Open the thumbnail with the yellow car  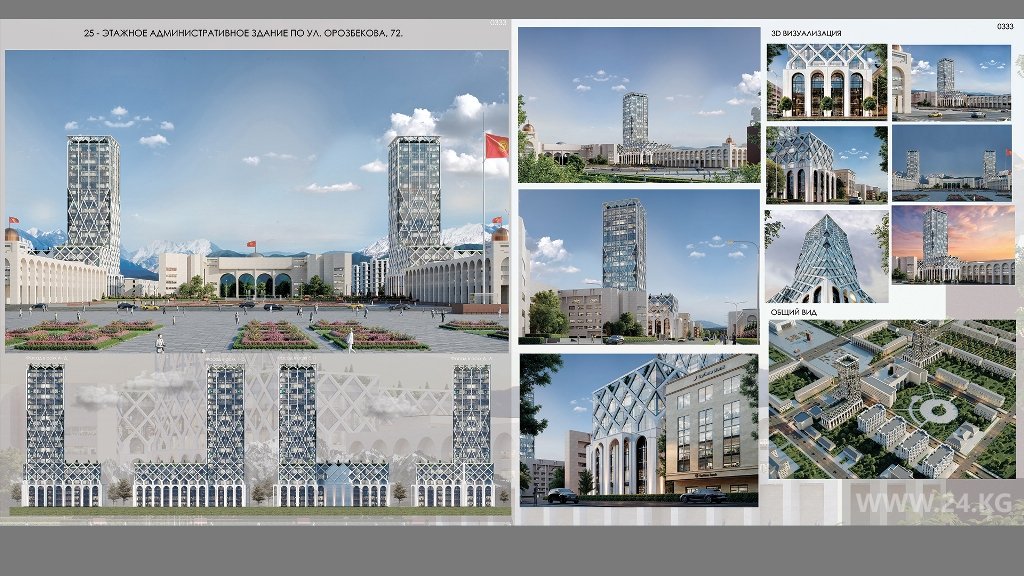tap(950, 81)
